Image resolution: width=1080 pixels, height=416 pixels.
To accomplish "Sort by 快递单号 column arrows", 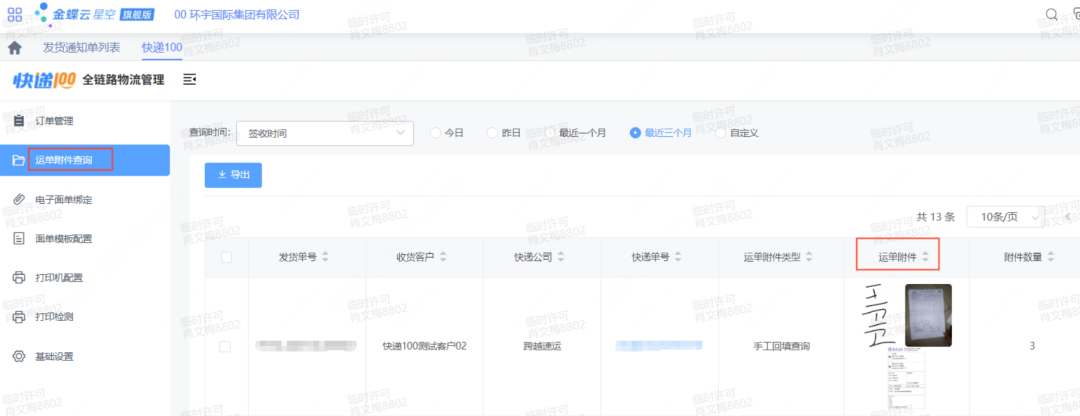I will 678,258.
